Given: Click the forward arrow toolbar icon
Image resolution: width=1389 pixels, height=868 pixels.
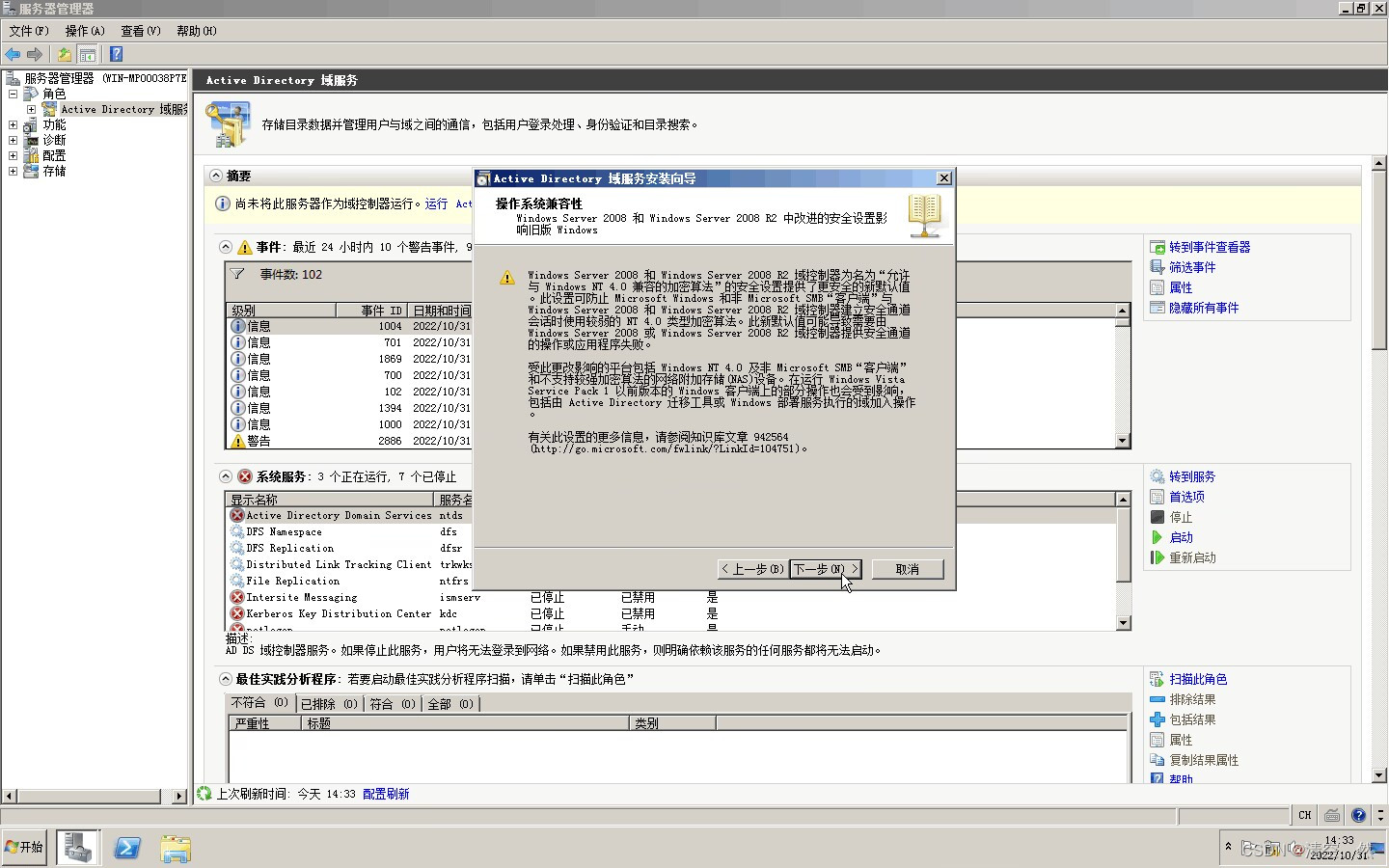Looking at the screenshot, I should point(35,54).
